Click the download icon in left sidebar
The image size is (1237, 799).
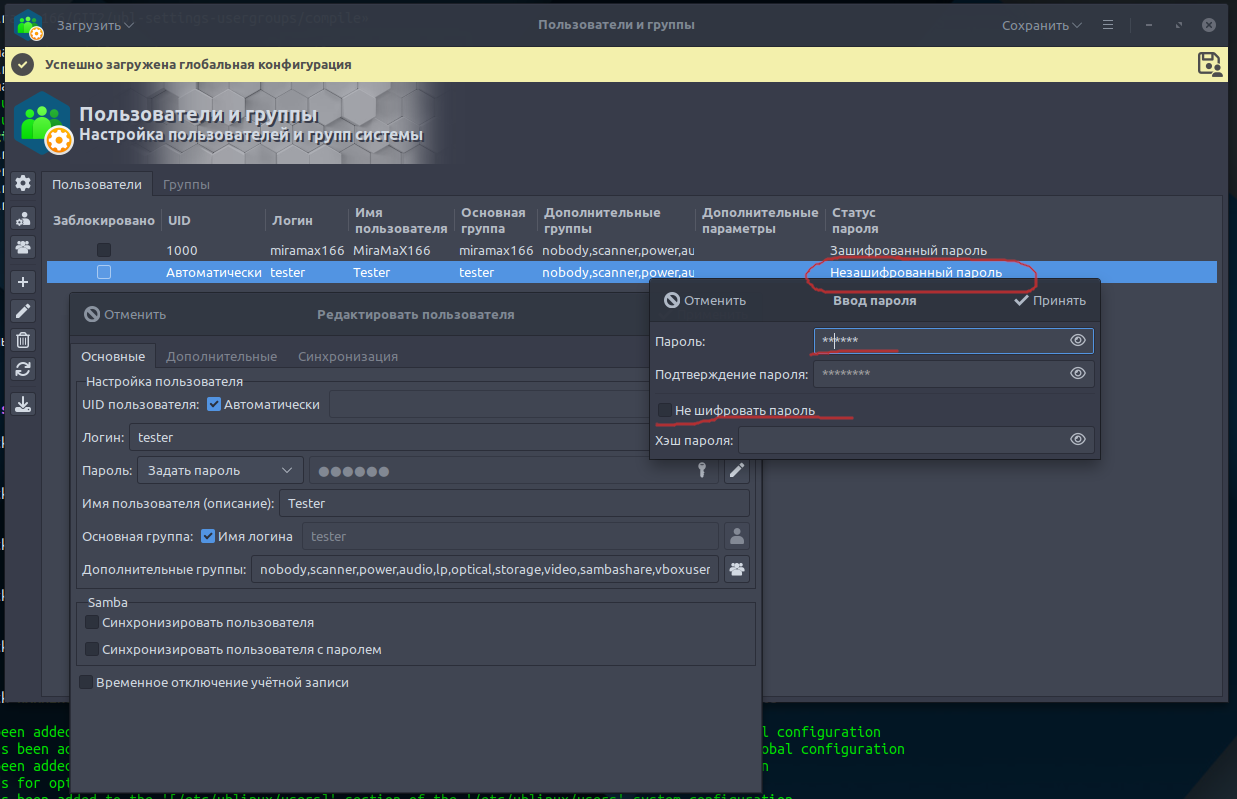23,403
